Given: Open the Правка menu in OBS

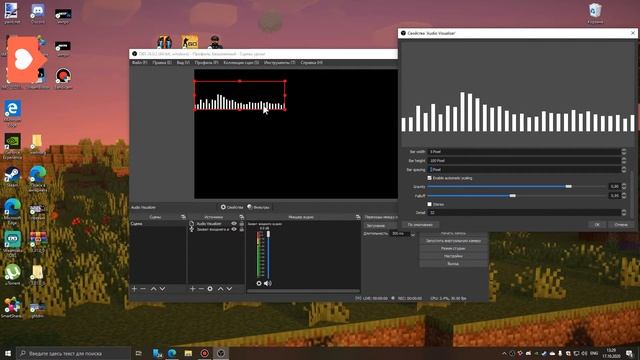Looking at the screenshot, I should pyautogui.click(x=162, y=63).
